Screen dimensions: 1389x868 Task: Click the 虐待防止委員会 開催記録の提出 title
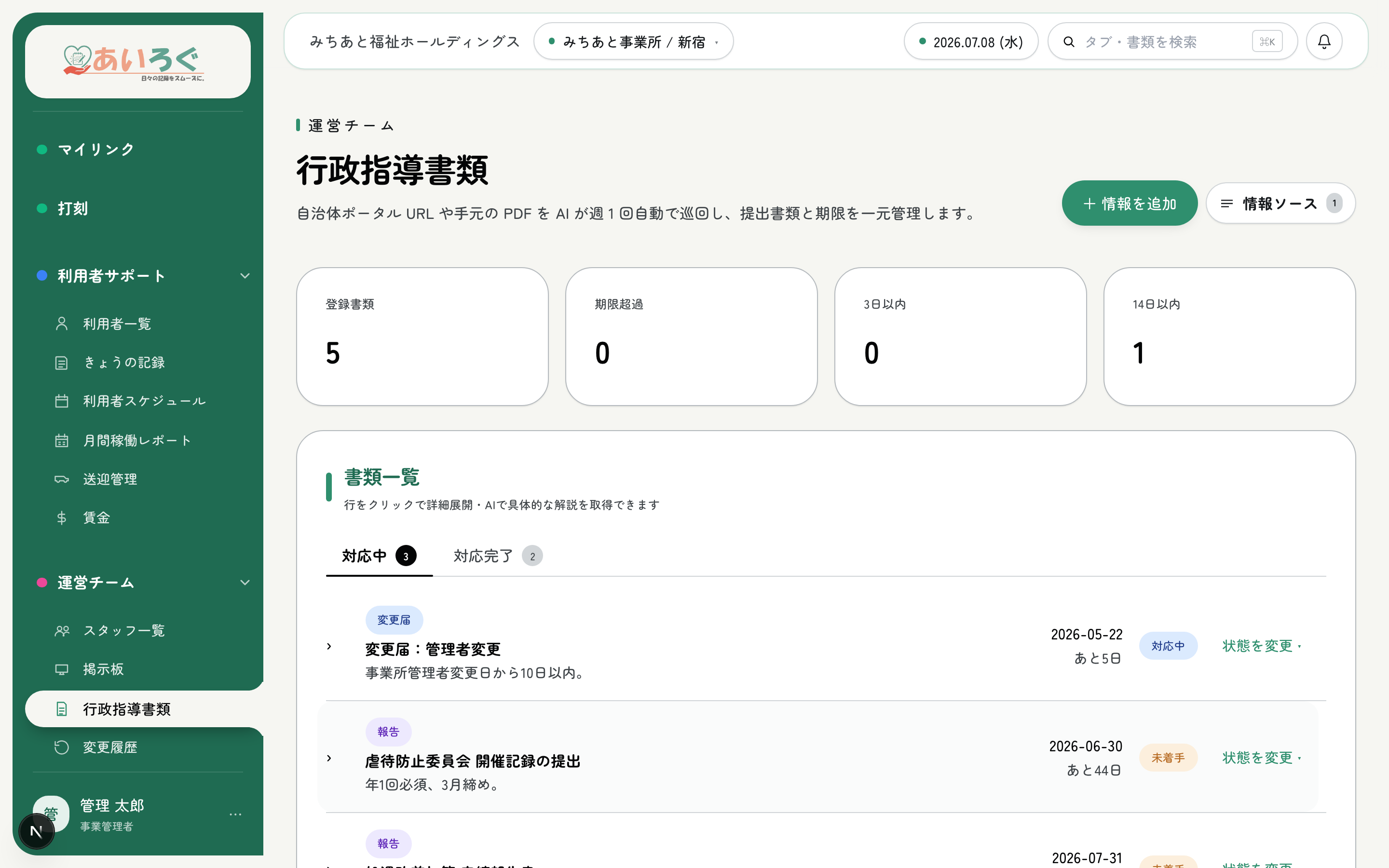click(473, 761)
